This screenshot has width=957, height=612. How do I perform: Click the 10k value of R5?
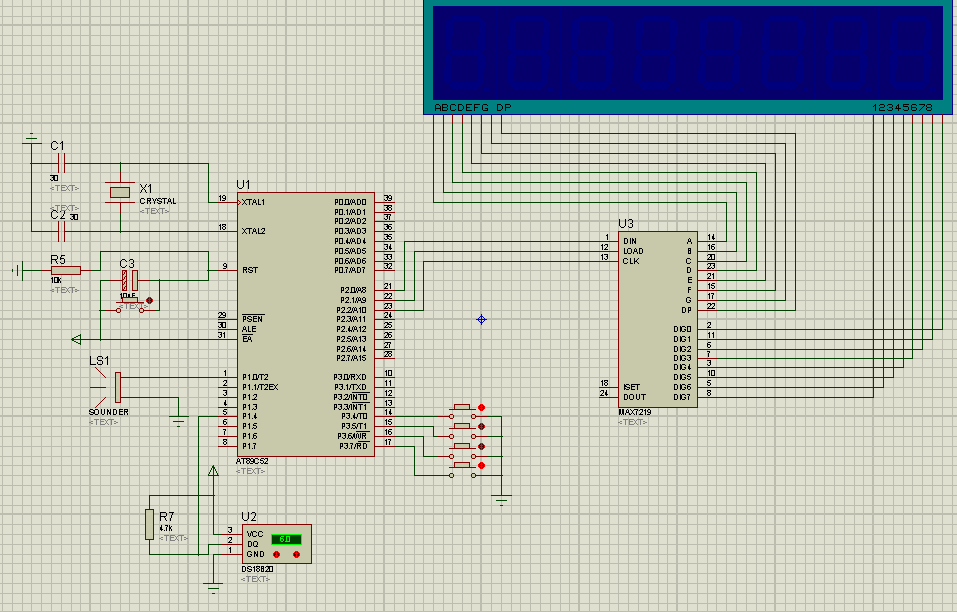(x=56, y=280)
